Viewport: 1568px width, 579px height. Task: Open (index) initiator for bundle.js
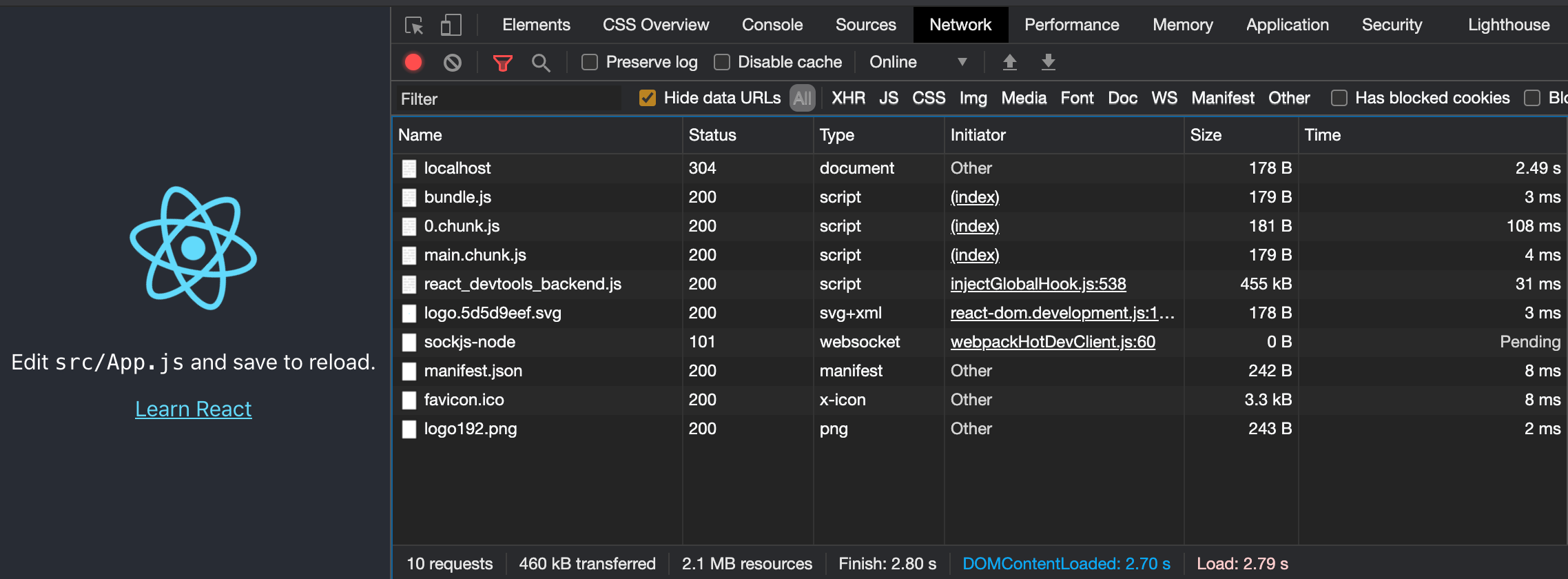[975, 197]
